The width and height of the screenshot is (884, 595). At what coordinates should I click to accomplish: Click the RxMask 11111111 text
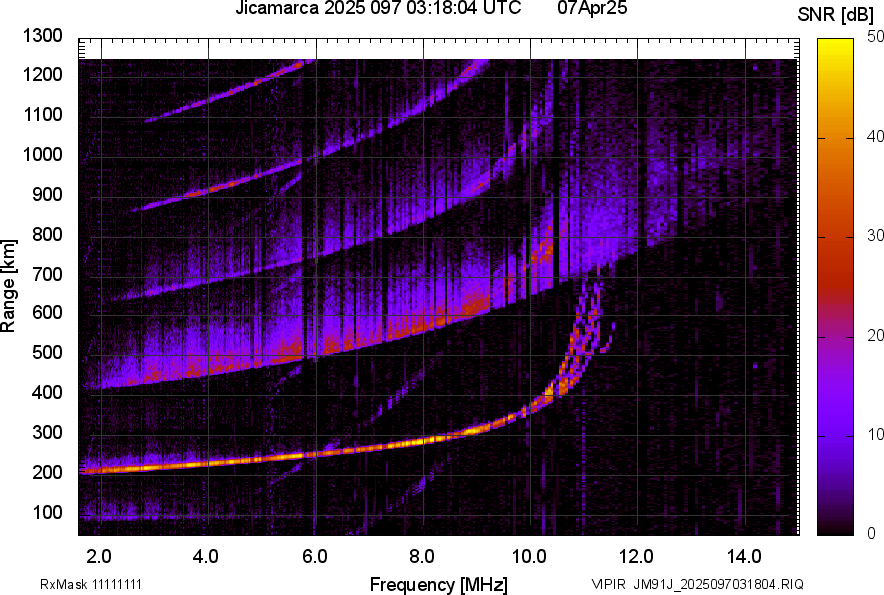pyautogui.click(x=97, y=584)
